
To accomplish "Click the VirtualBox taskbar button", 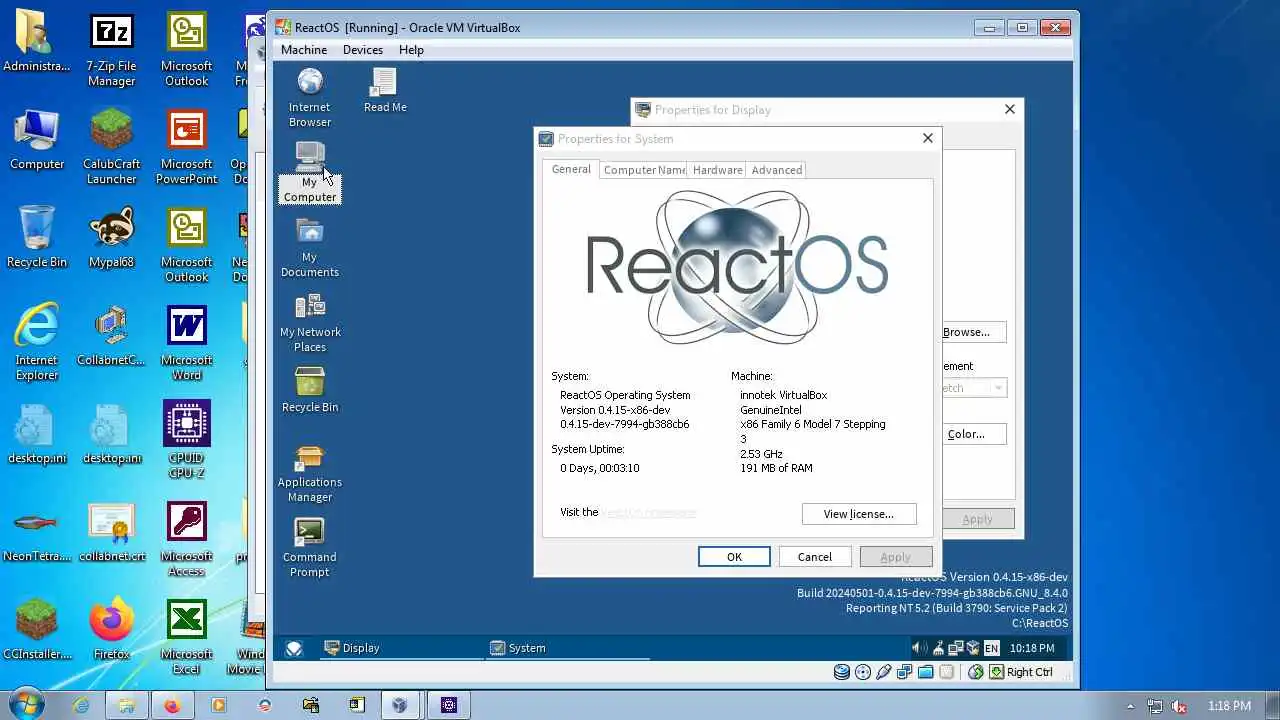I will 400,705.
